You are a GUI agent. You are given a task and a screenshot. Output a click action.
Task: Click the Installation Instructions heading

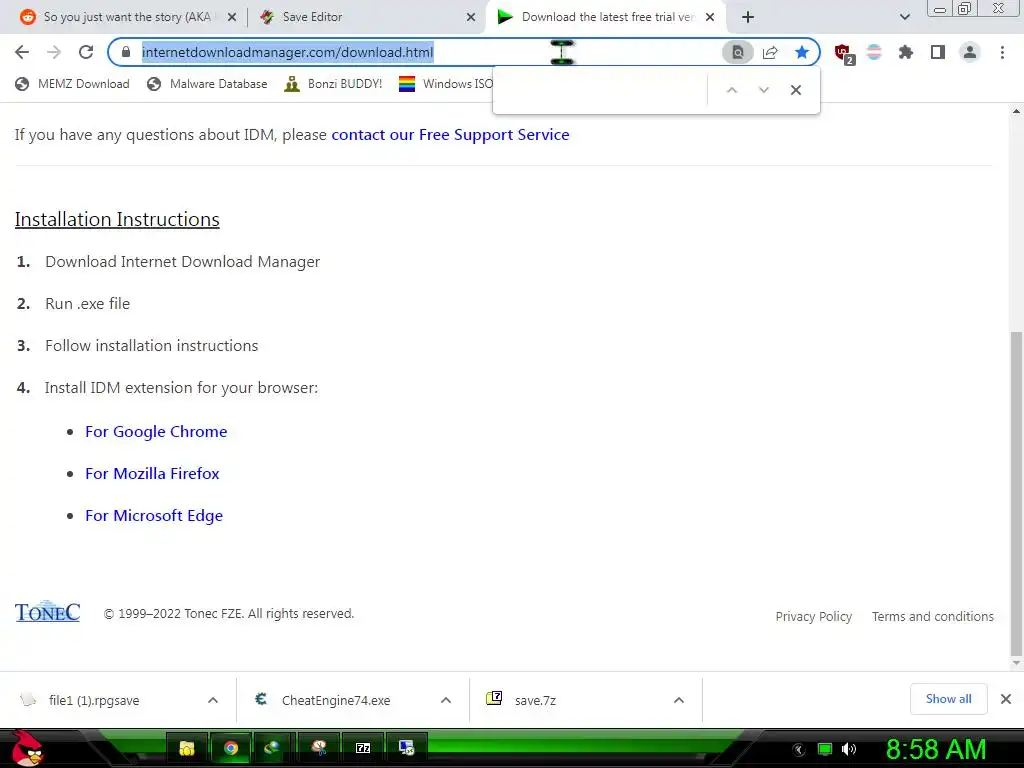click(117, 219)
